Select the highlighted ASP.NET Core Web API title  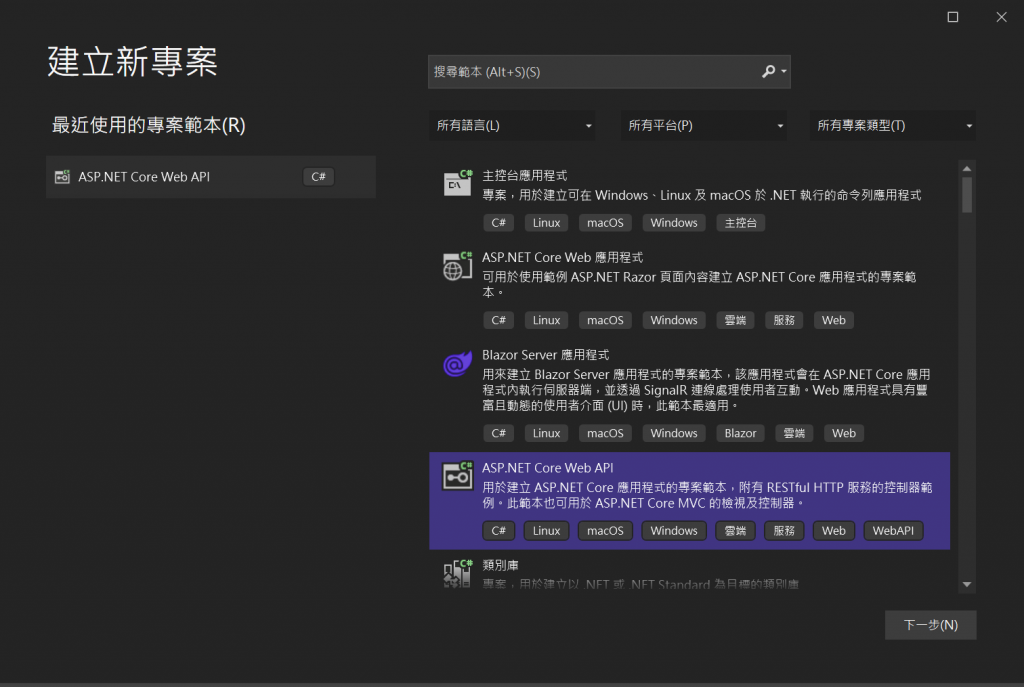(x=547, y=468)
